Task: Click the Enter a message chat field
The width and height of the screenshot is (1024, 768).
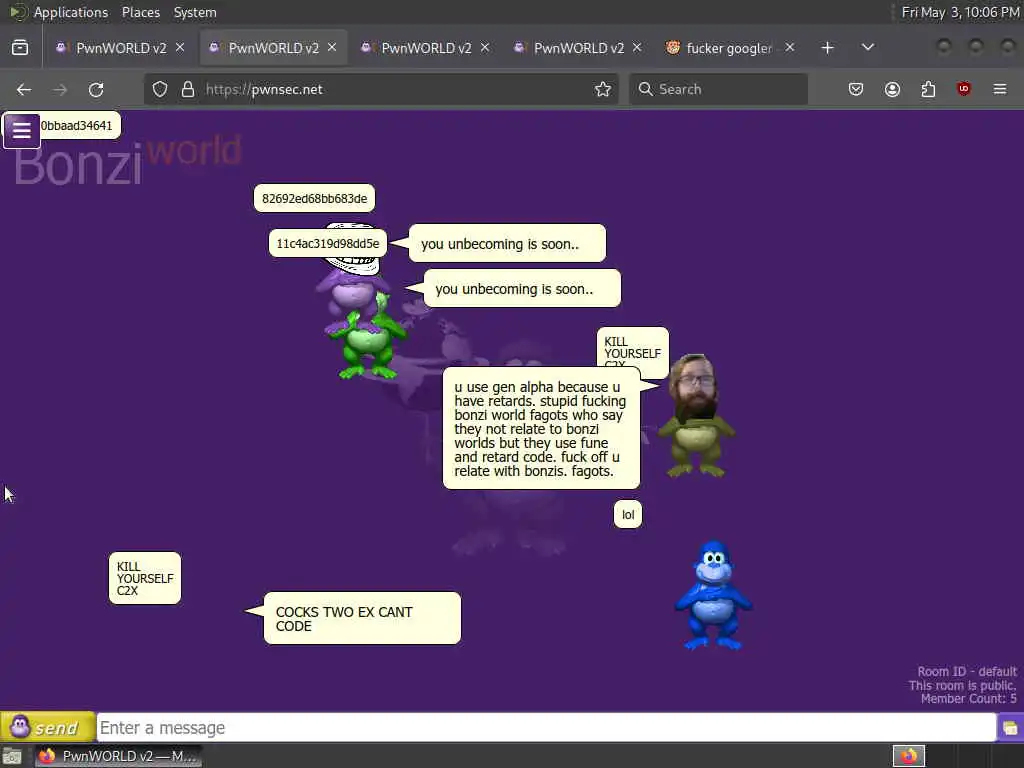Action: tap(546, 728)
